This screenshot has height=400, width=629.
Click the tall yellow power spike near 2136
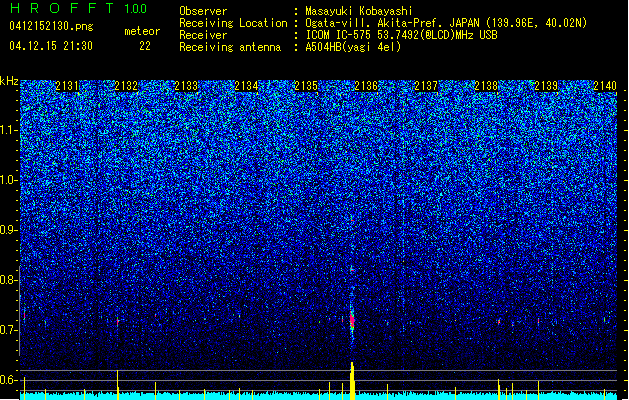click(352, 381)
